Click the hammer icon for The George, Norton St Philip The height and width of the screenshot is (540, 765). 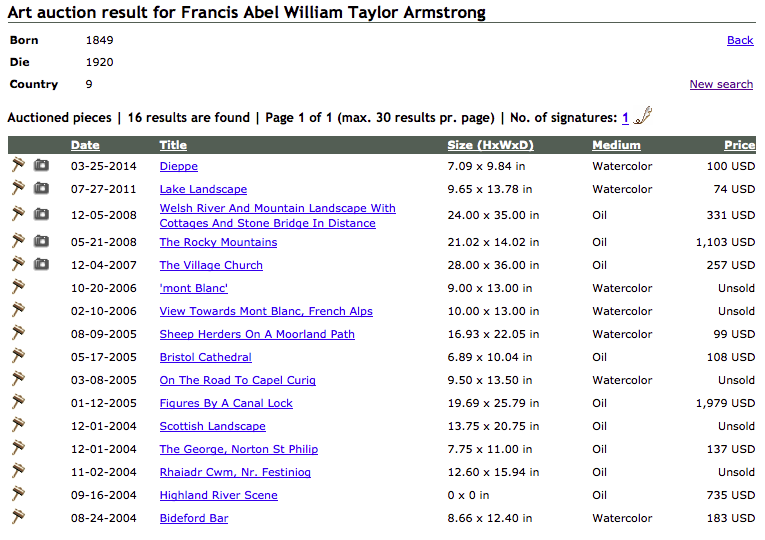pyautogui.click(x=18, y=447)
